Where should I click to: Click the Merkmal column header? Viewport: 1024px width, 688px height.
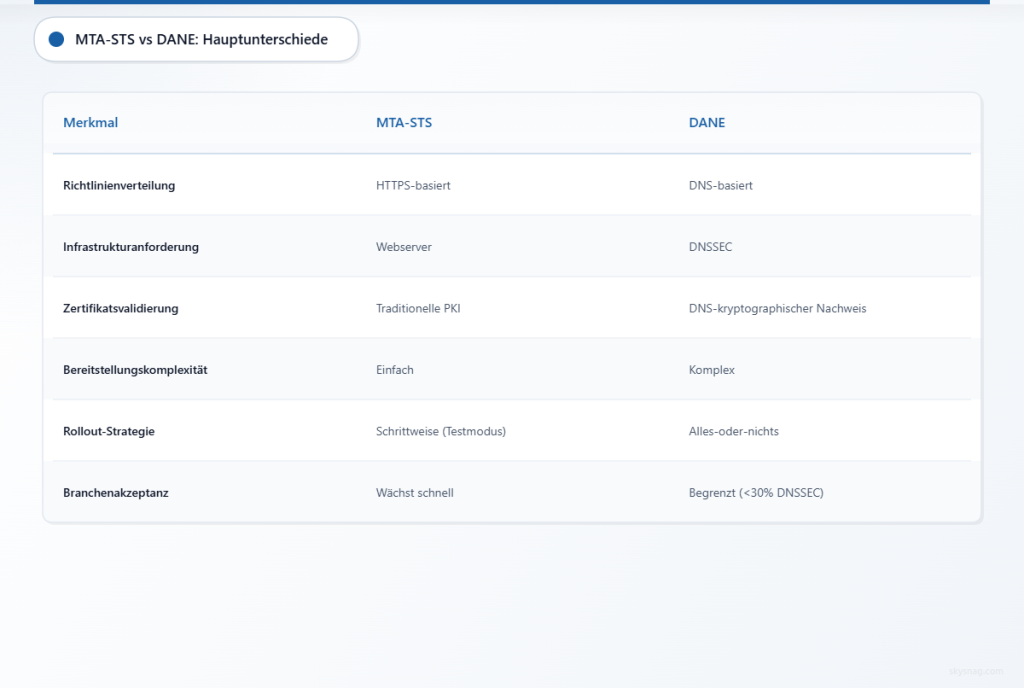pyautogui.click(x=90, y=122)
